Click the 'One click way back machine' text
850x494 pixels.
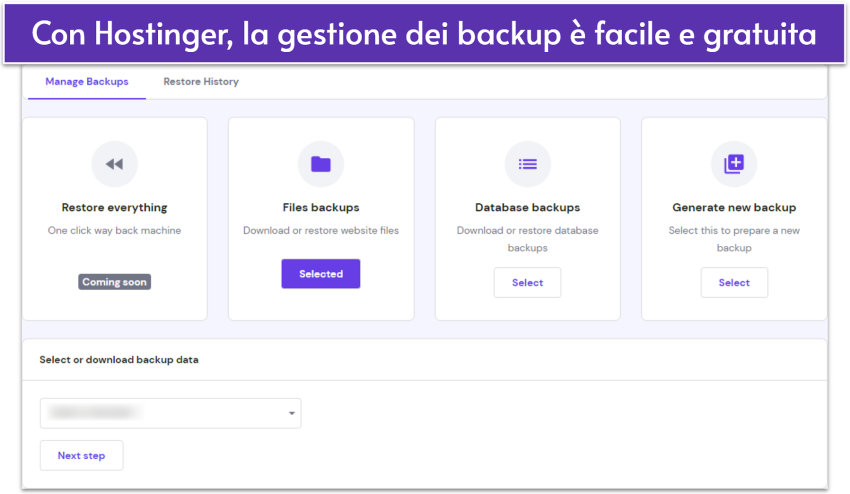click(114, 230)
